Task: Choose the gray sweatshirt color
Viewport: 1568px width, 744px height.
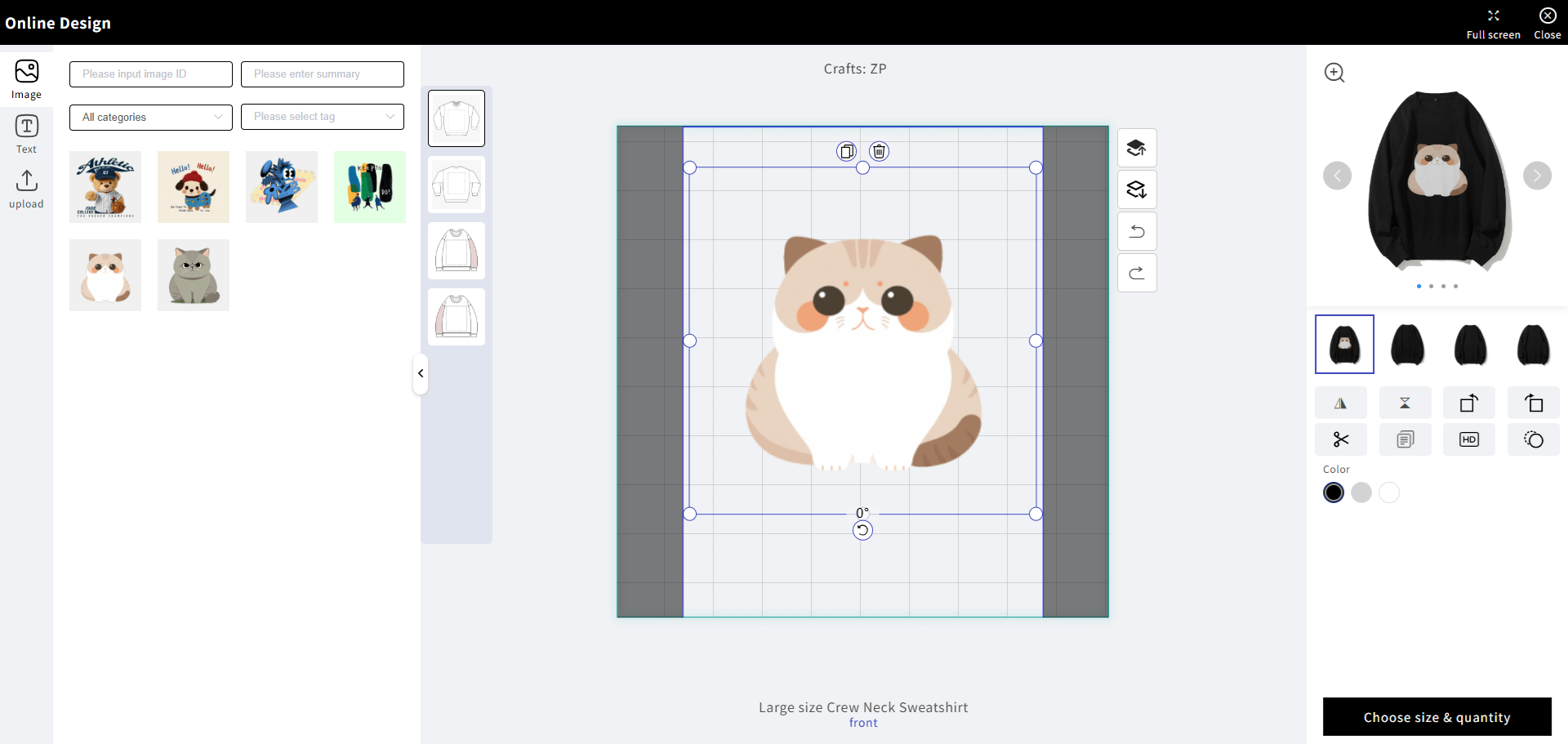Action: pyautogui.click(x=1361, y=492)
